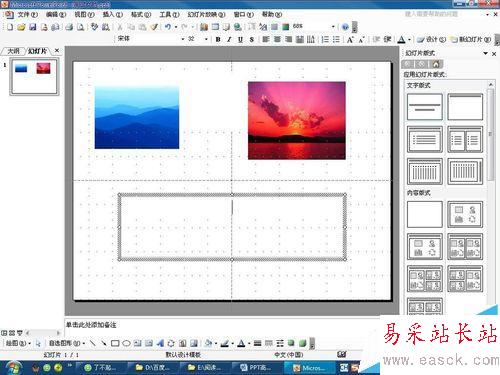Open the 插入 (Insert) menu

click(113, 14)
